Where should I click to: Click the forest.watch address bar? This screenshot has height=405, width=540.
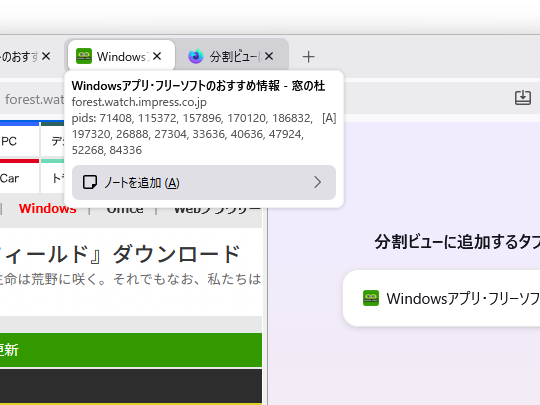(x=33, y=99)
